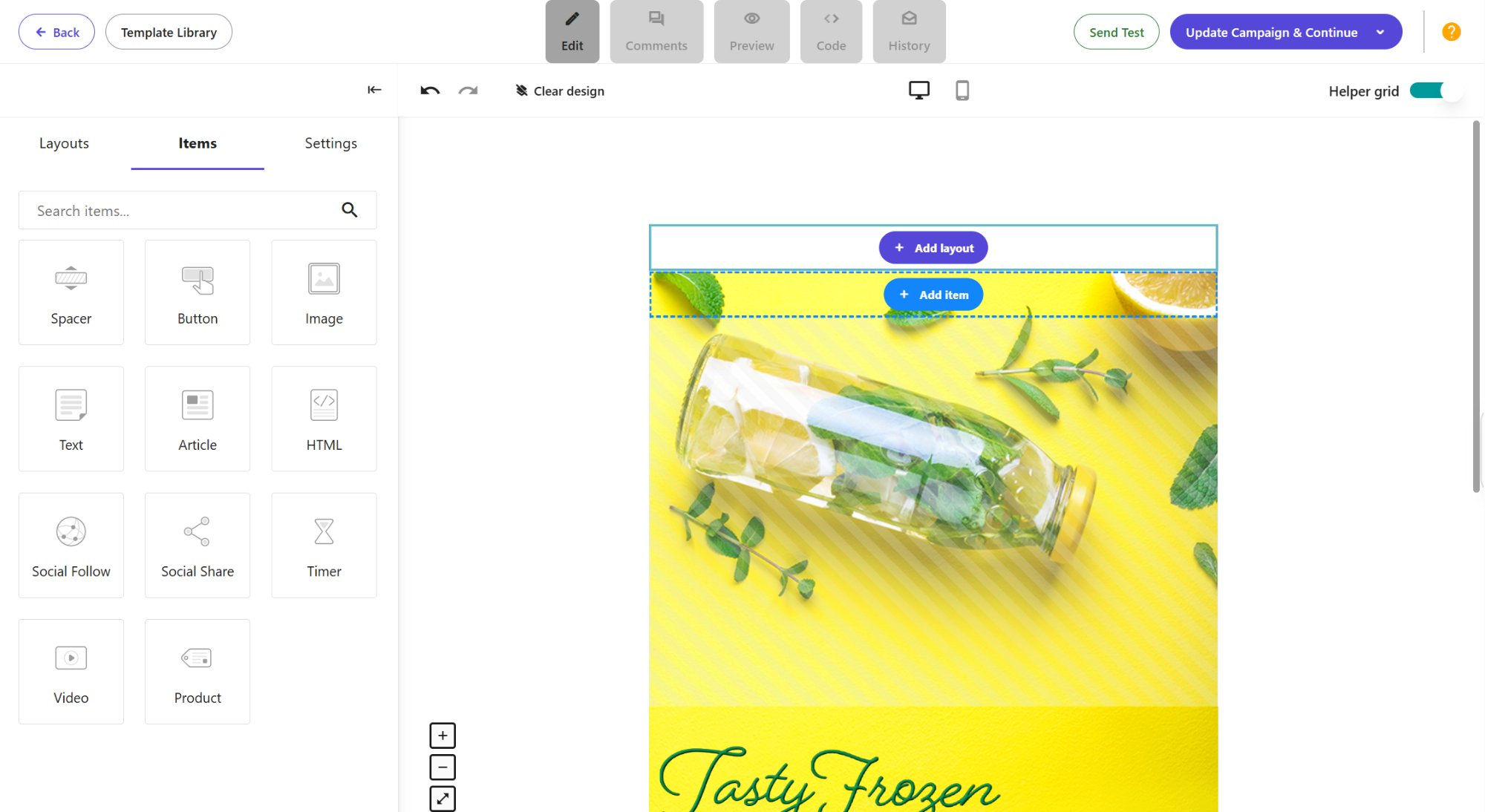Screen dimensions: 1485x812
Task: Go Back to previous page
Action: coord(56,32)
